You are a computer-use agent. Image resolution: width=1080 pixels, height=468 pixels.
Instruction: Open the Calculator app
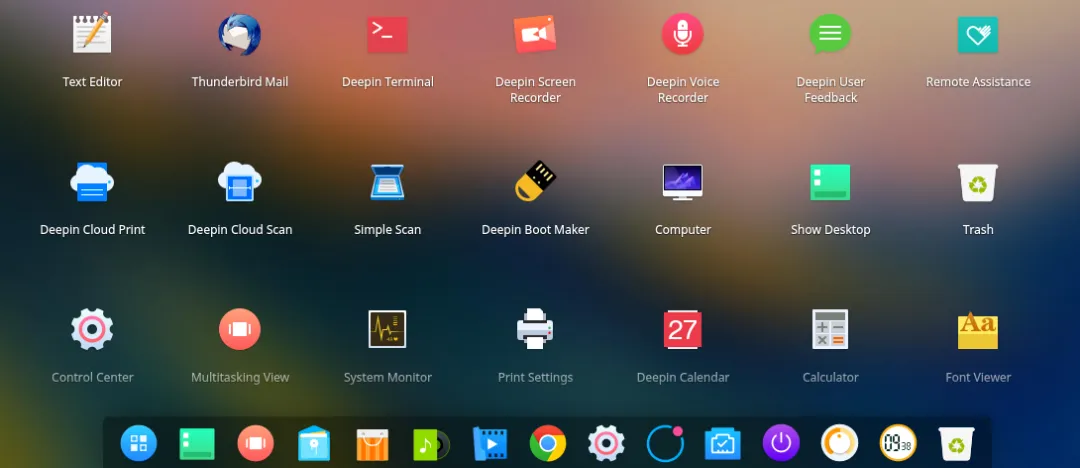830,329
